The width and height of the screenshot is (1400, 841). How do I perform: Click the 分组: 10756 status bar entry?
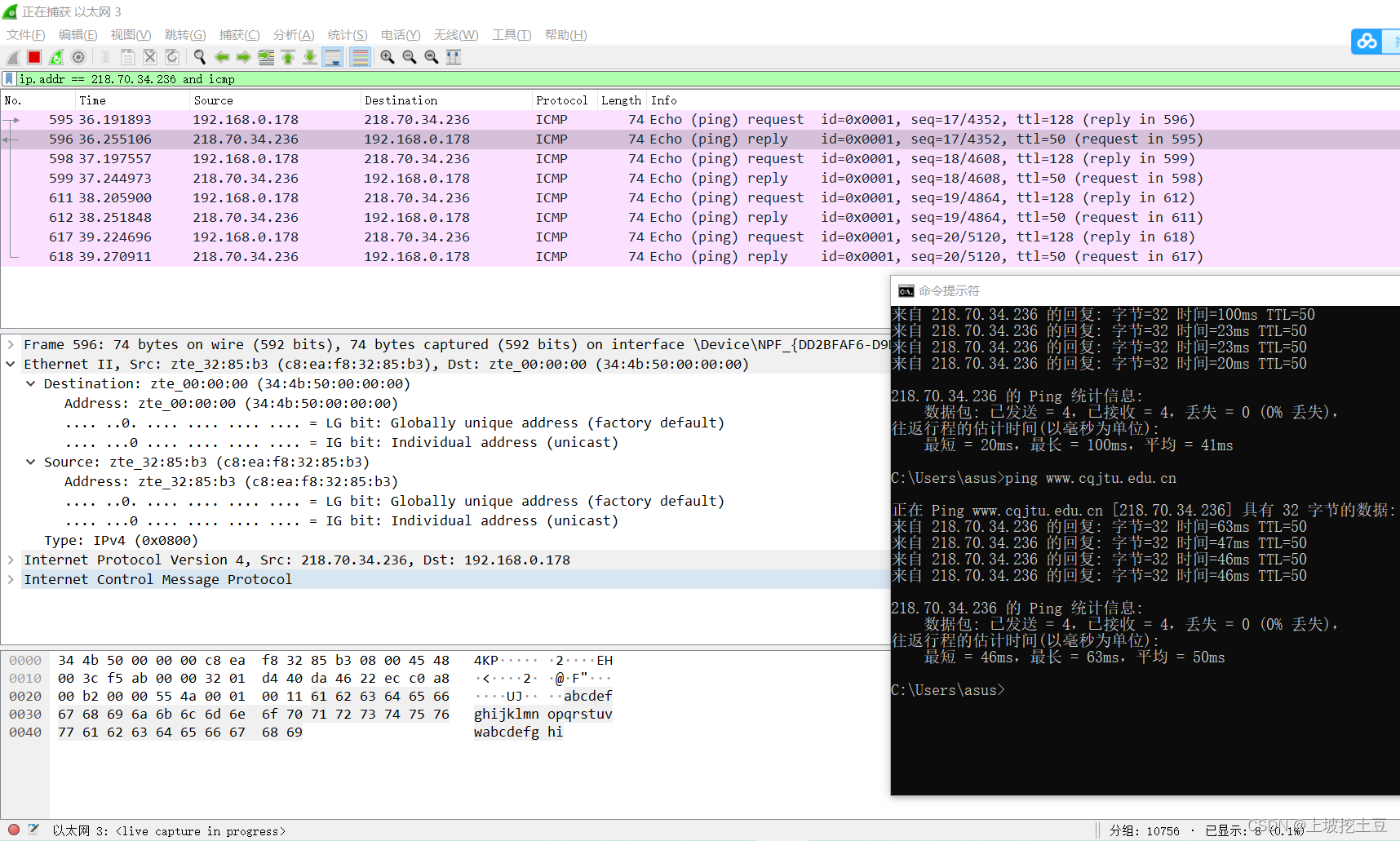point(1144,831)
